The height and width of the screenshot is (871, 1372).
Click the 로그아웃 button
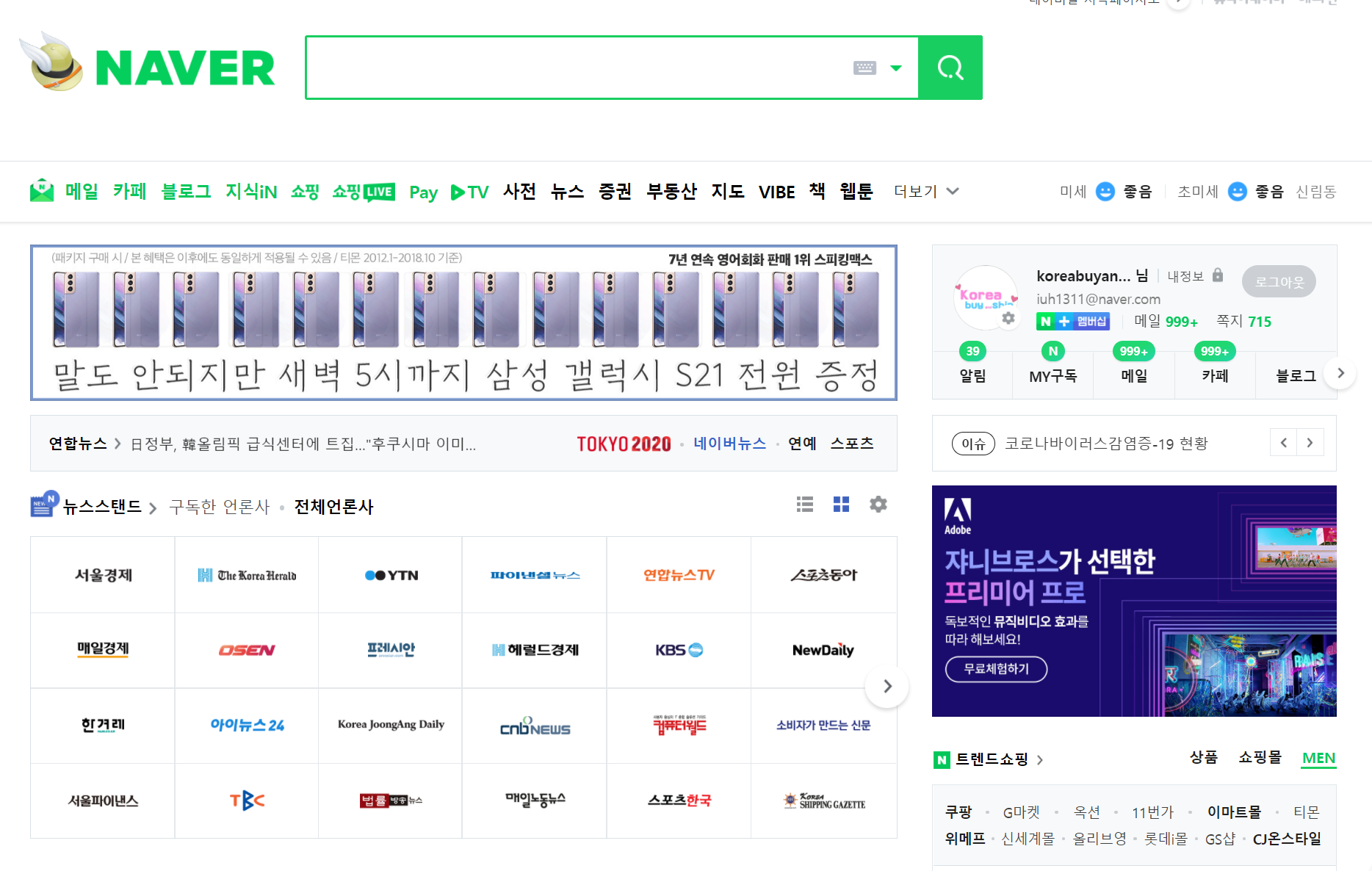[x=1279, y=281]
